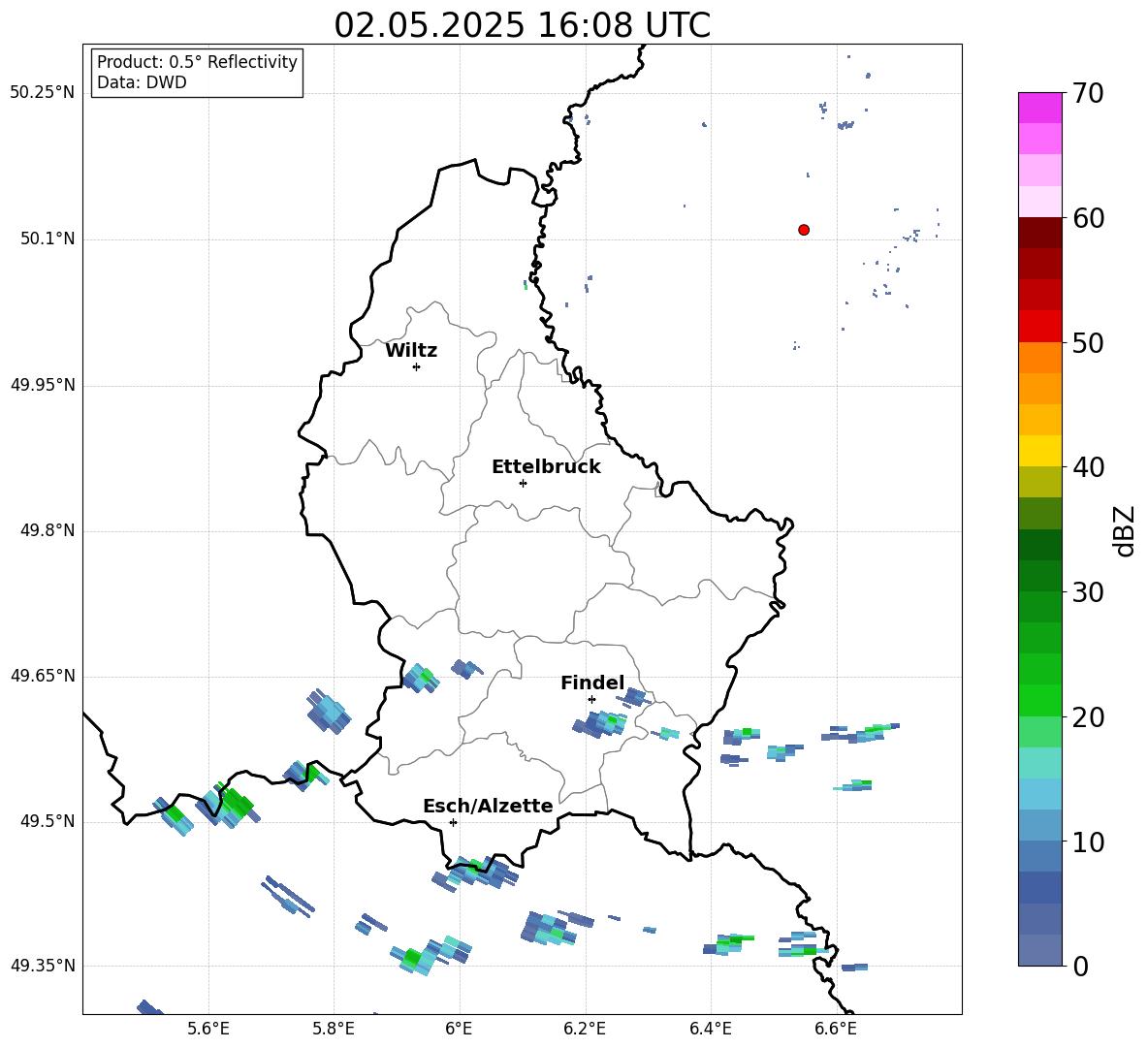The height and width of the screenshot is (1048, 1148).
Task: Click the 50.1°N latitude label
Action: (48, 239)
